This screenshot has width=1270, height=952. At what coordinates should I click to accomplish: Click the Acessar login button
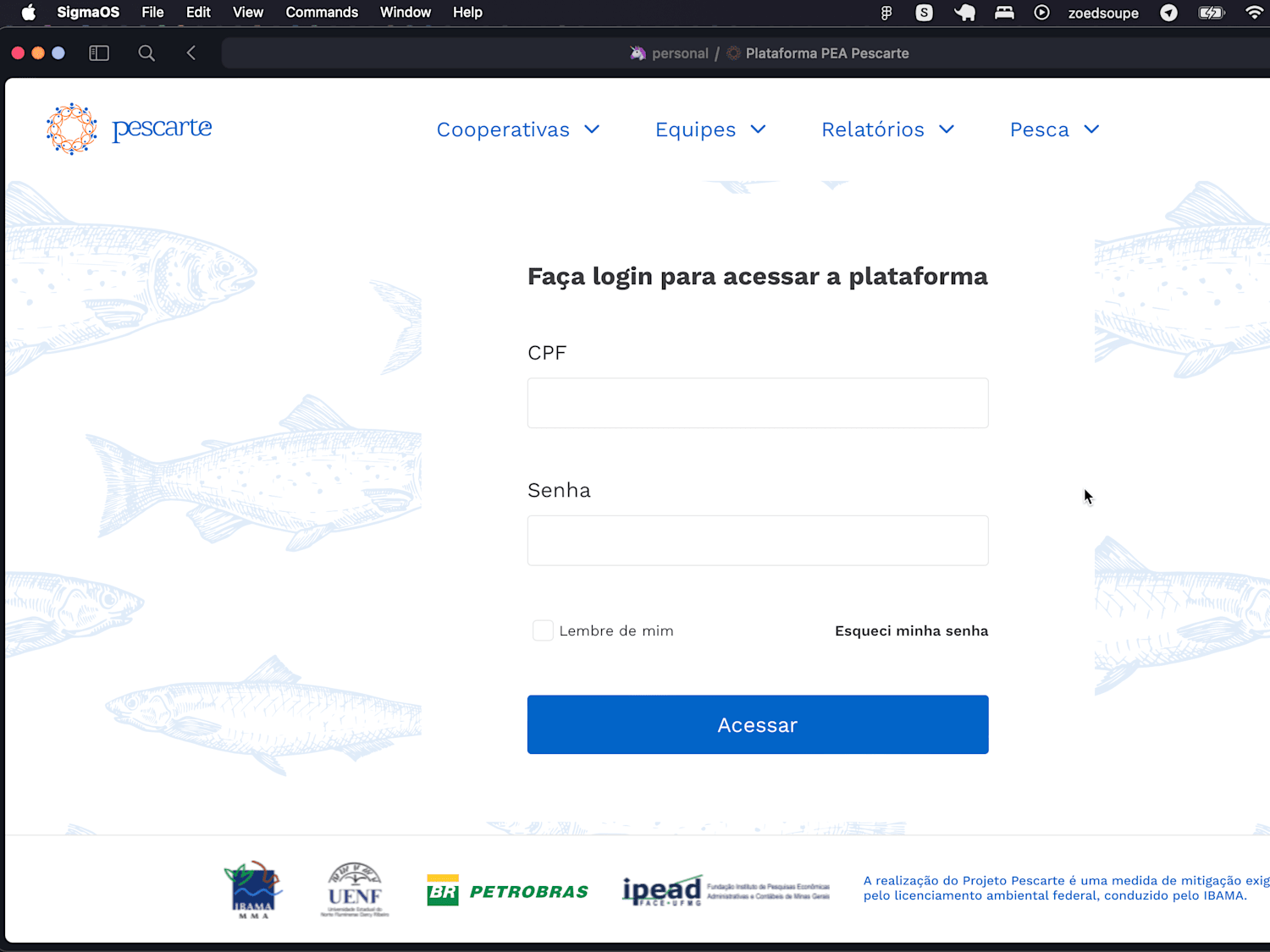[758, 724]
